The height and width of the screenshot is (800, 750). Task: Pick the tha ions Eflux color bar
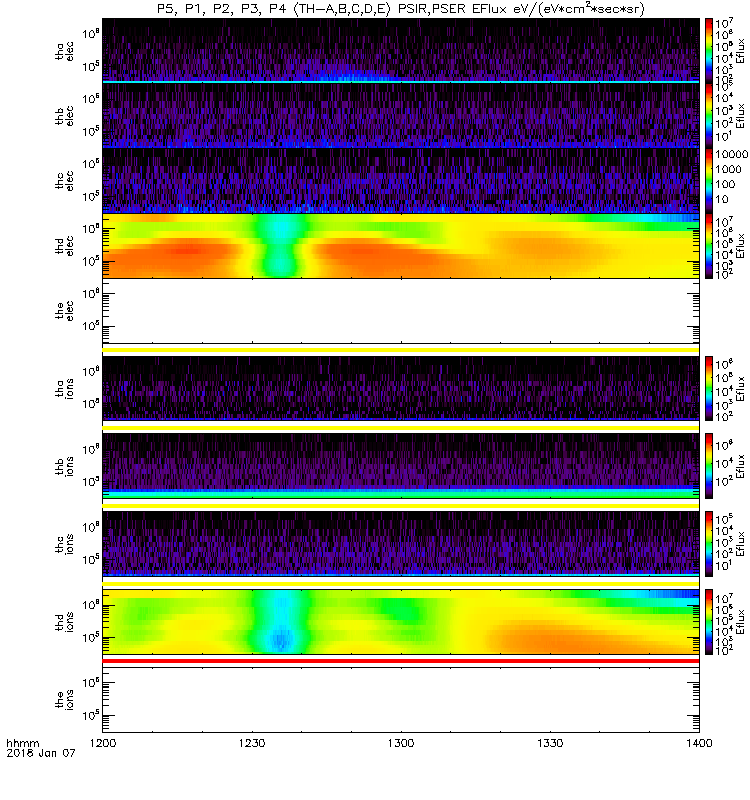[709, 388]
